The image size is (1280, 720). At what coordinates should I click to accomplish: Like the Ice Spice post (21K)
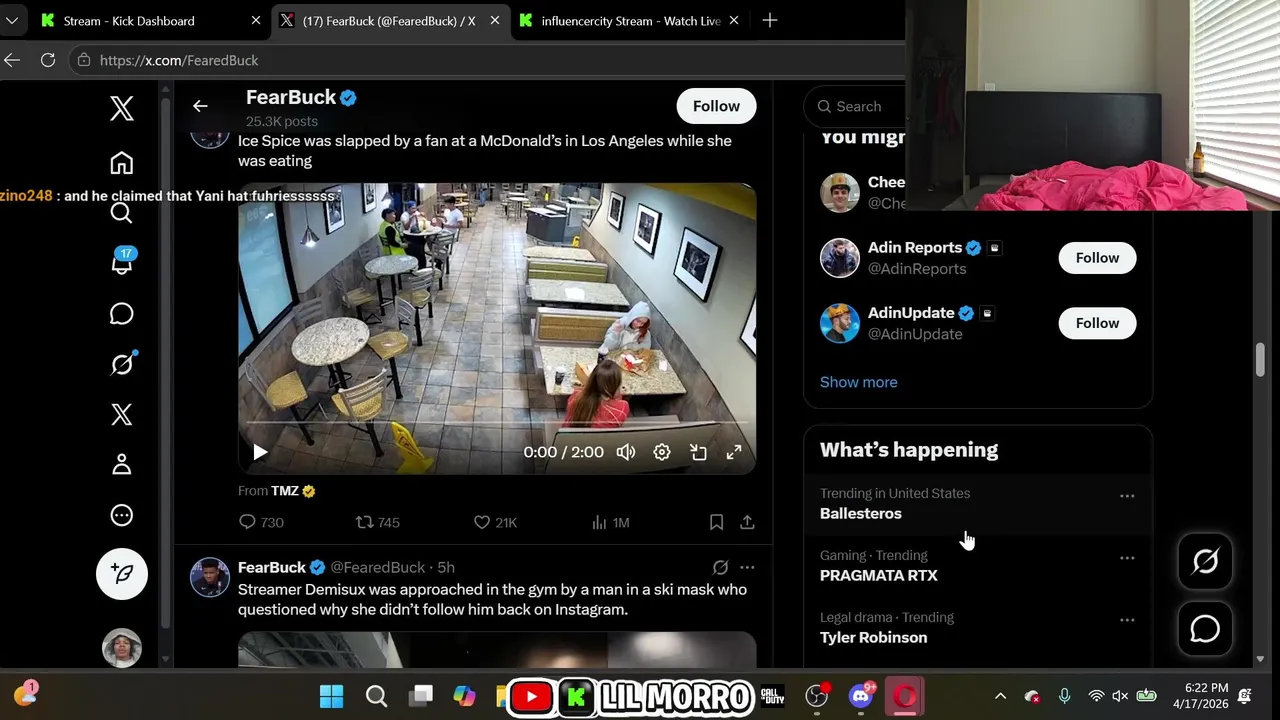495,522
